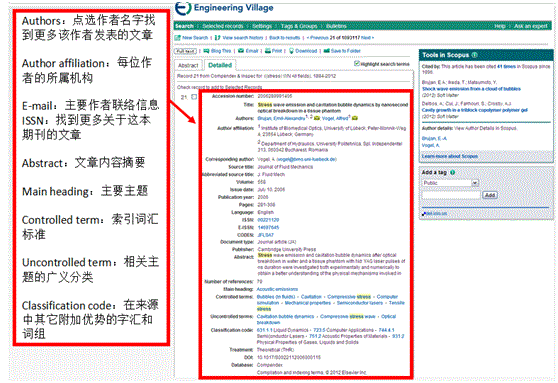Click email icon next to Vogel, Alfred
558x383 pixels.
[x=355, y=118]
